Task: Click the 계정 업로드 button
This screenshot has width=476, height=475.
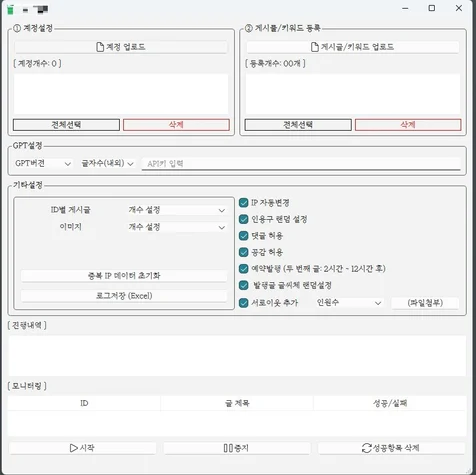Action: click(x=121, y=47)
